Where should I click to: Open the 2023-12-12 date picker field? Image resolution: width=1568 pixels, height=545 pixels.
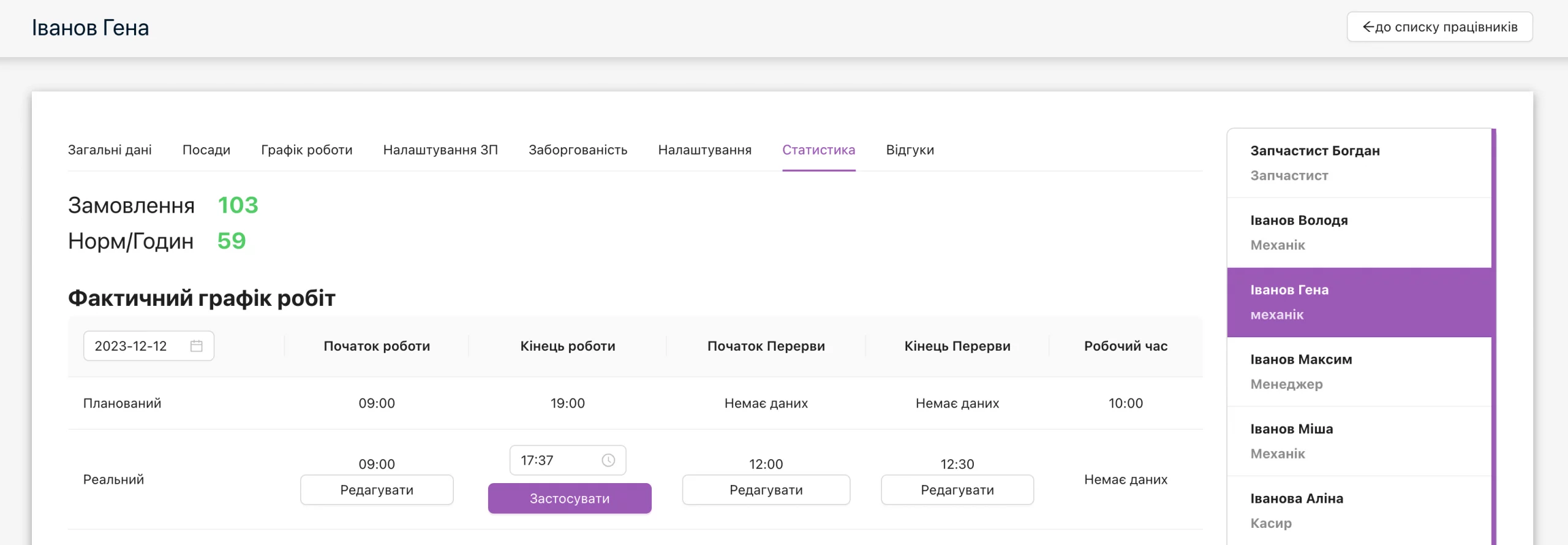[149, 346]
